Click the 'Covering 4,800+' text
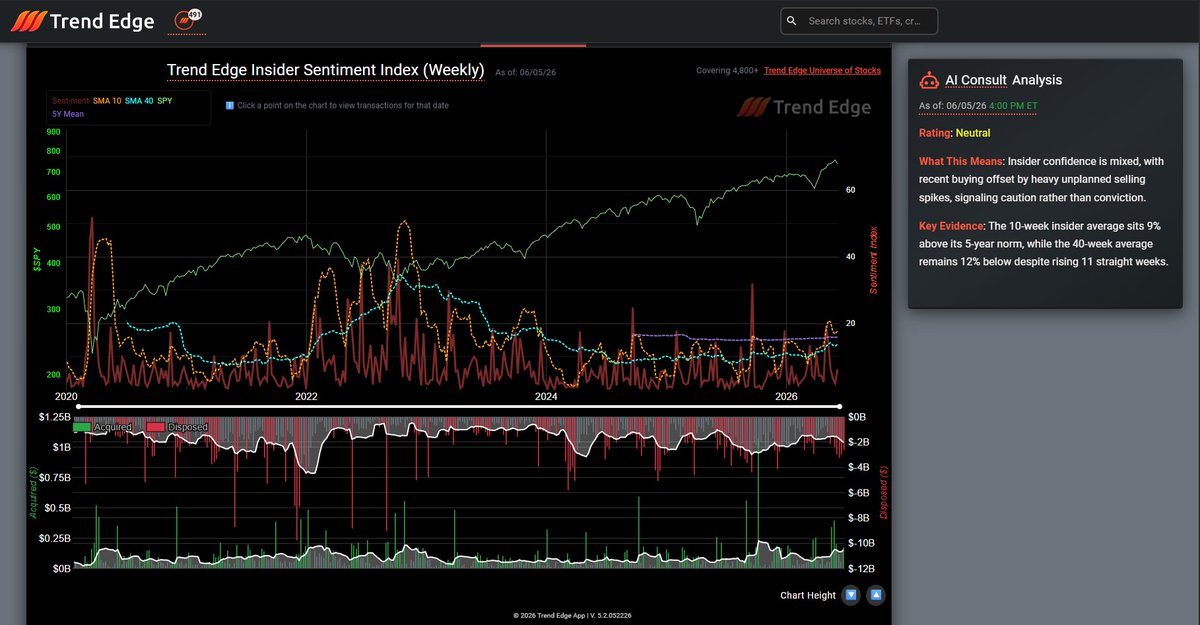The height and width of the screenshot is (625, 1200). point(727,71)
